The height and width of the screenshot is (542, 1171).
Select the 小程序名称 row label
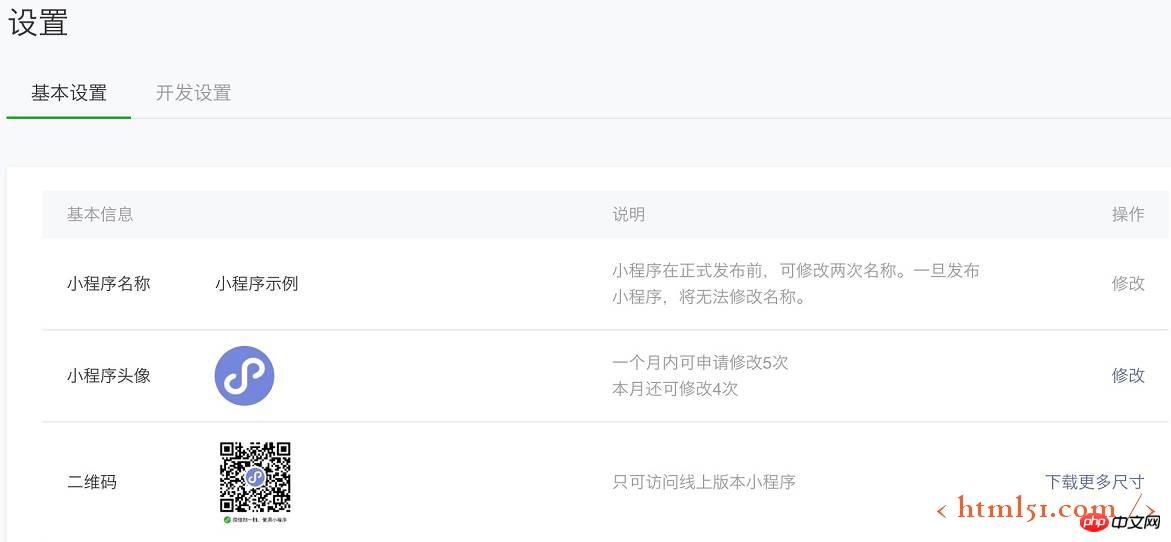coord(109,283)
